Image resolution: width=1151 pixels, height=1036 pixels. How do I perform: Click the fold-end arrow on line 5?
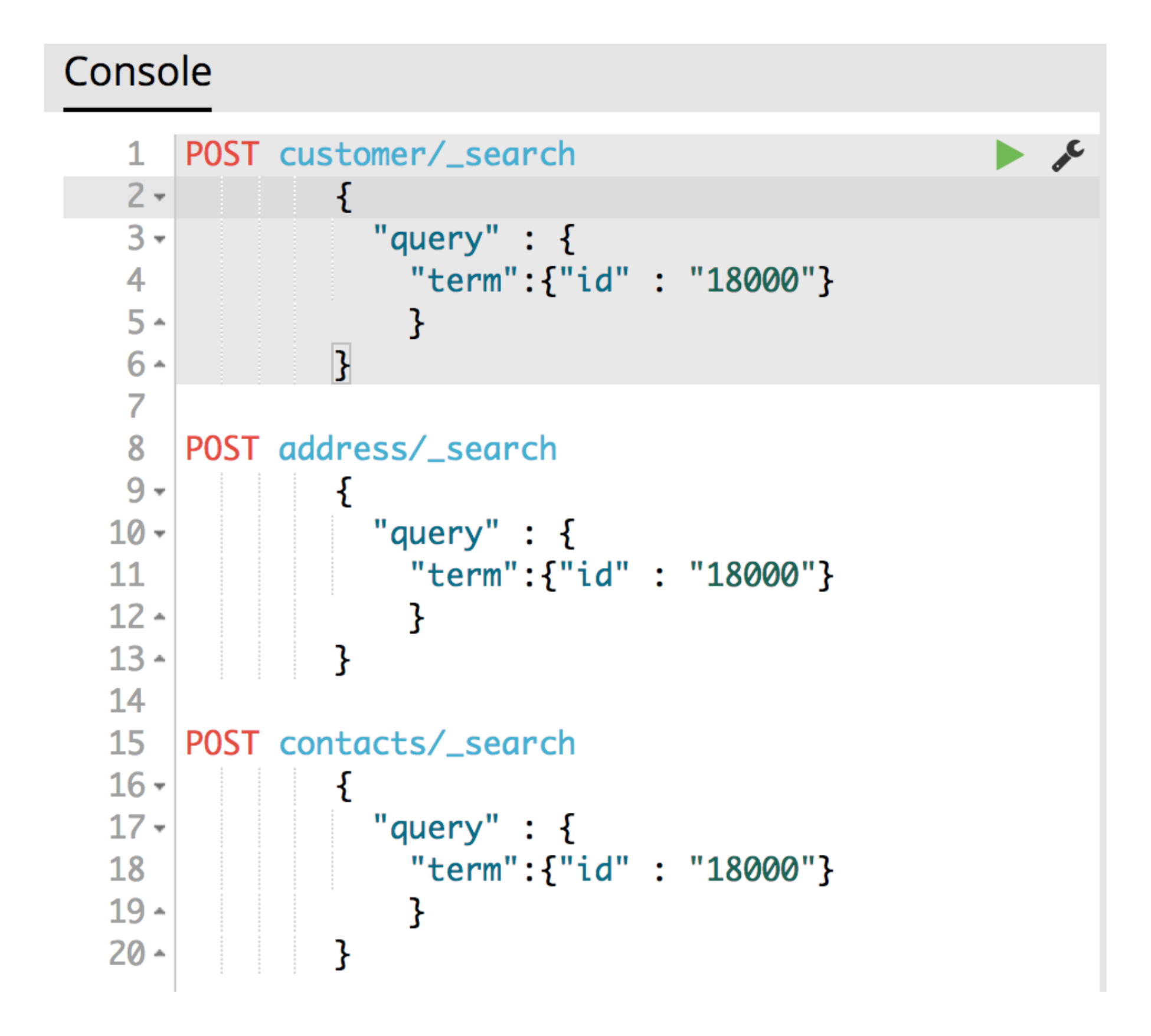pyautogui.click(x=159, y=322)
